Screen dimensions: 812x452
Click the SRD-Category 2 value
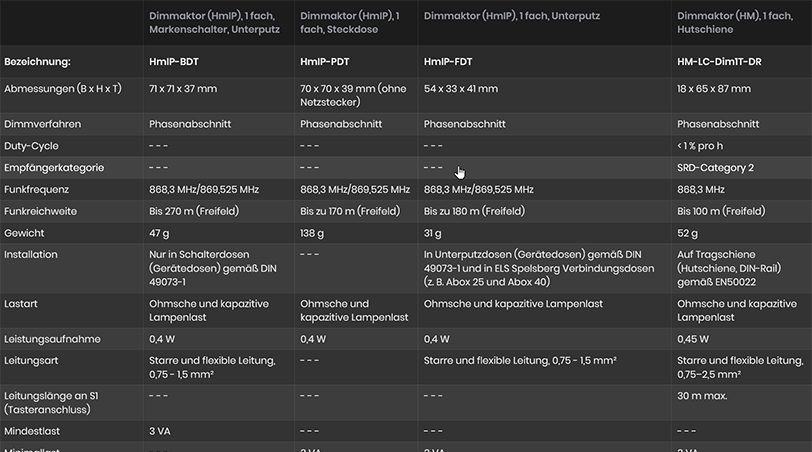pyautogui.click(x=715, y=168)
